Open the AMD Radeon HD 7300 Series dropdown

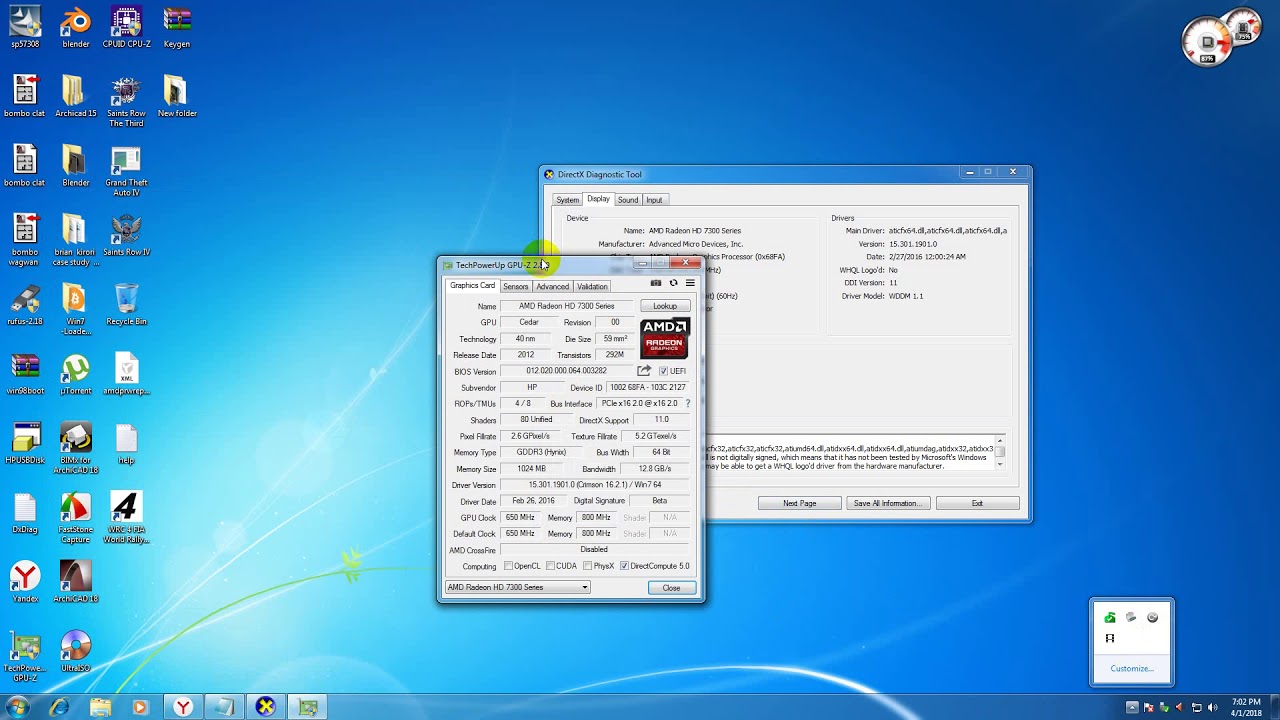coord(518,587)
